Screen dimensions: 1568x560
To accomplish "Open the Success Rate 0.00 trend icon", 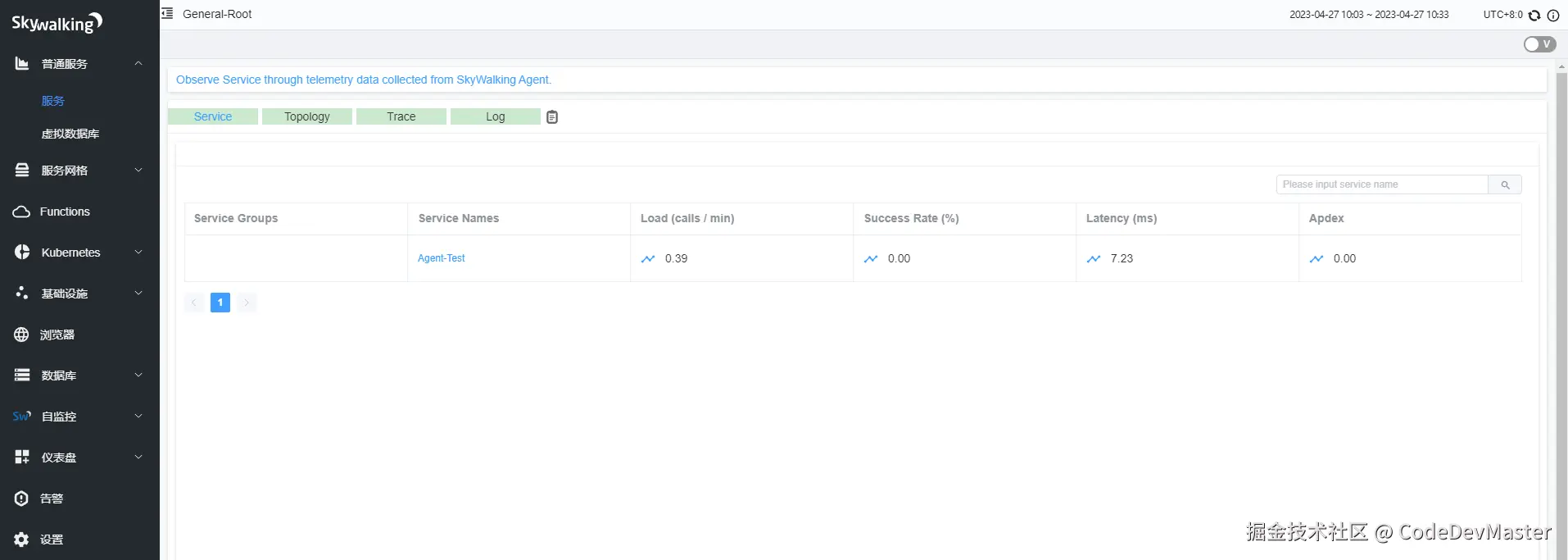I will [x=871, y=258].
